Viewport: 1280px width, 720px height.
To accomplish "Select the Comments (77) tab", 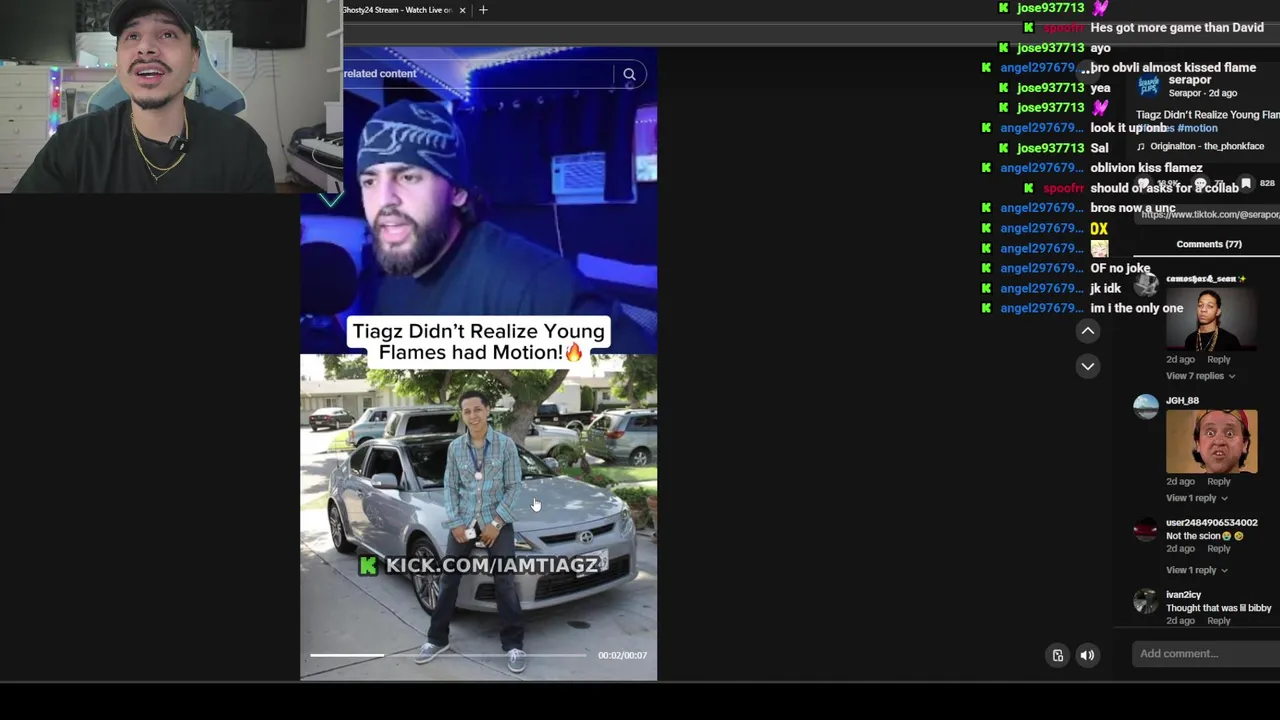I will [1209, 244].
